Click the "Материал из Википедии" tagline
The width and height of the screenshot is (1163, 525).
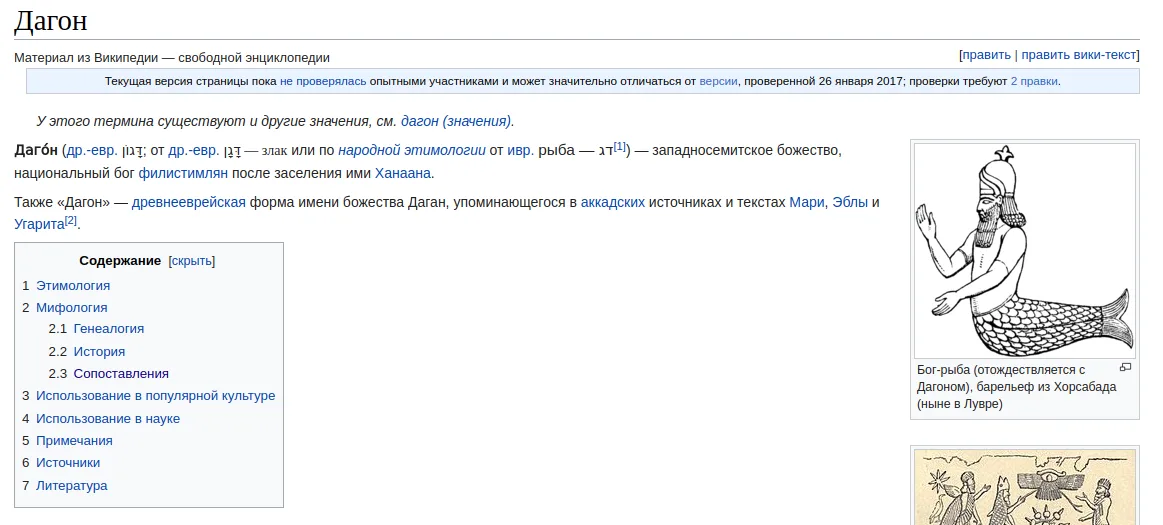coord(172,58)
